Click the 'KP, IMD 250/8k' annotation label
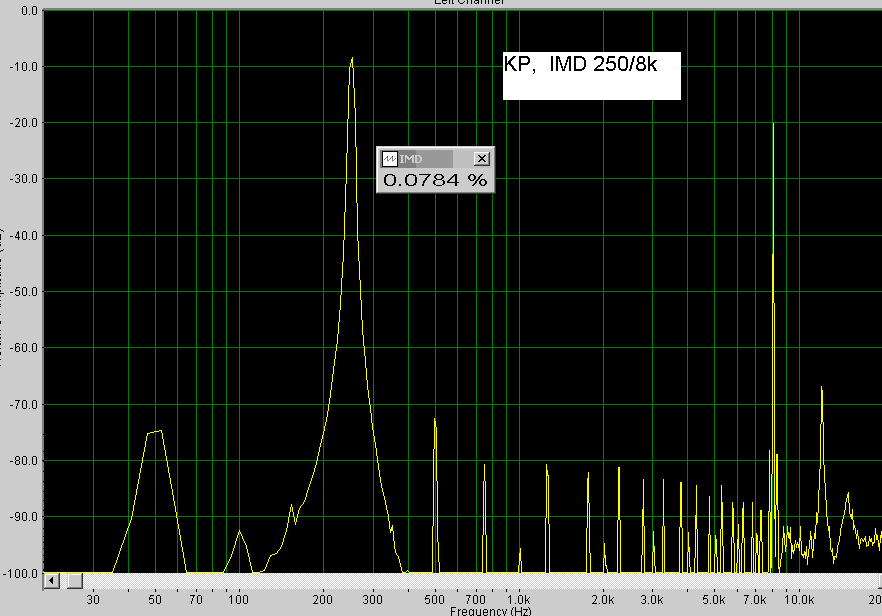Image resolution: width=882 pixels, height=616 pixels. point(591,75)
